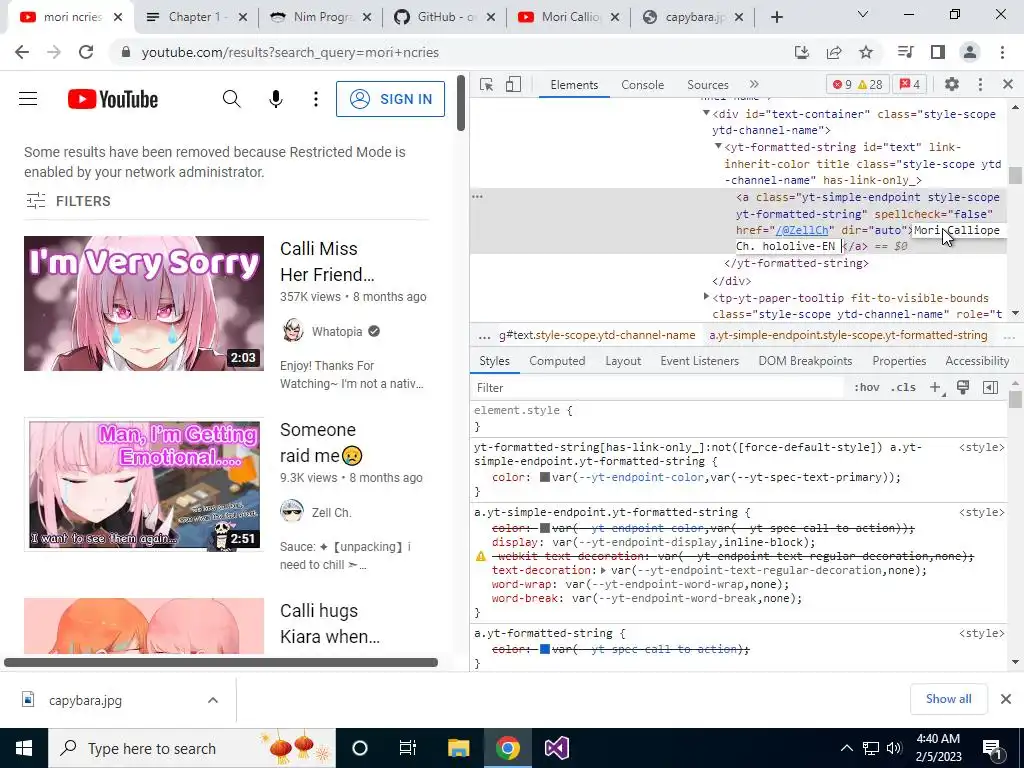This screenshot has width=1024, height=768.
Task: Open Calli hugs Kiara video title
Action: click(329, 623)
